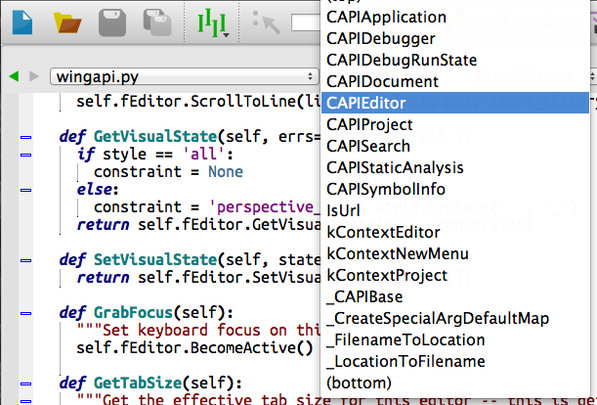Select _LocationToFilename in the symbol menu
Image resolution: width=597 pixels, height=405 pixels.
coord(455,362)
